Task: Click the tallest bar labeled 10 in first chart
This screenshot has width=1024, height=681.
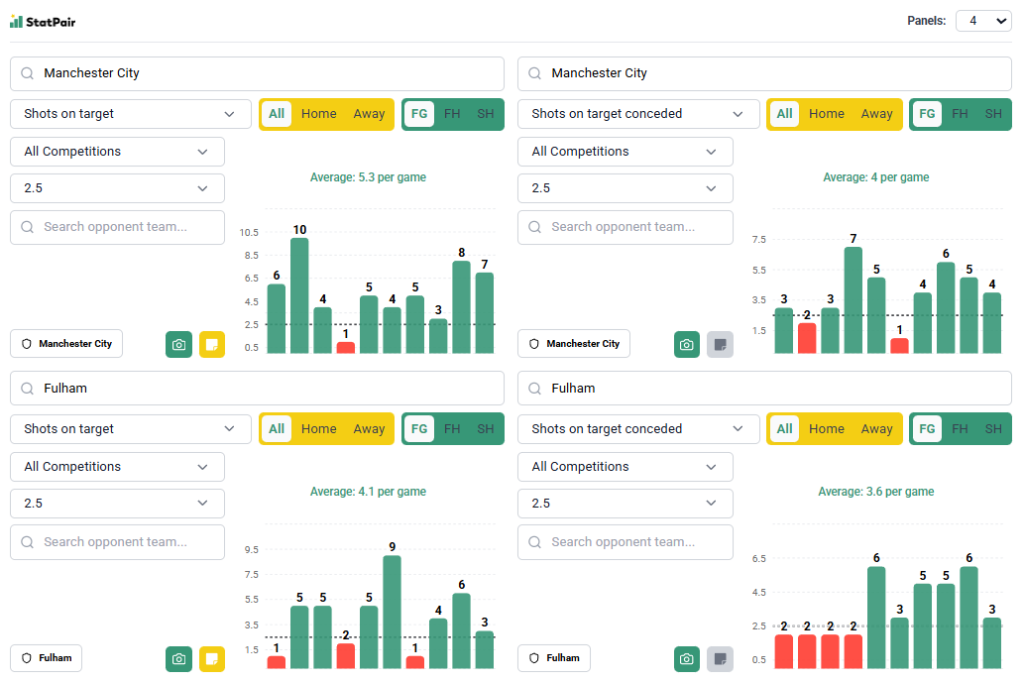Action: tap(299, 295)
